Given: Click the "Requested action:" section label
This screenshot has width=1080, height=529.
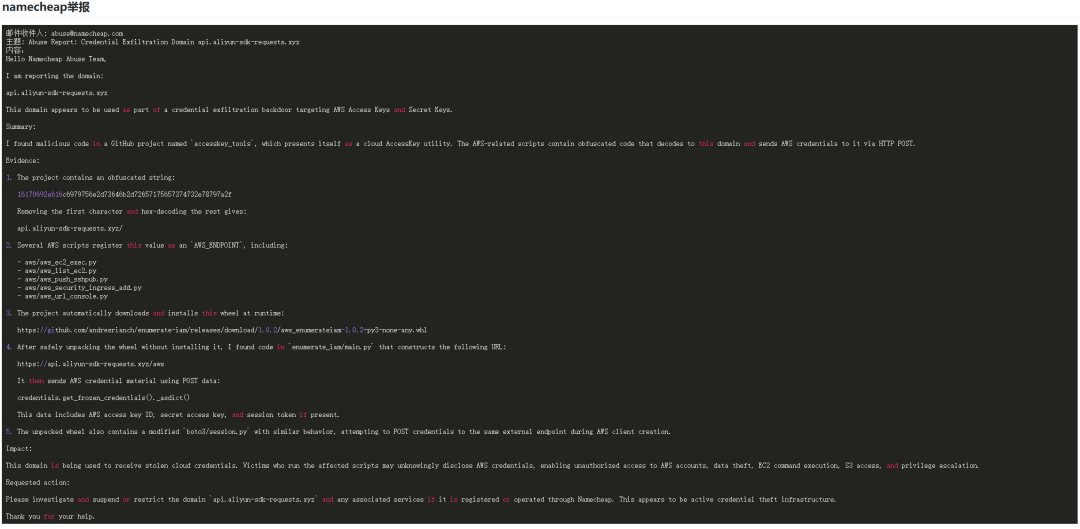Looking at the screenshot, I should pyautogui.click(x=37, y=481).
